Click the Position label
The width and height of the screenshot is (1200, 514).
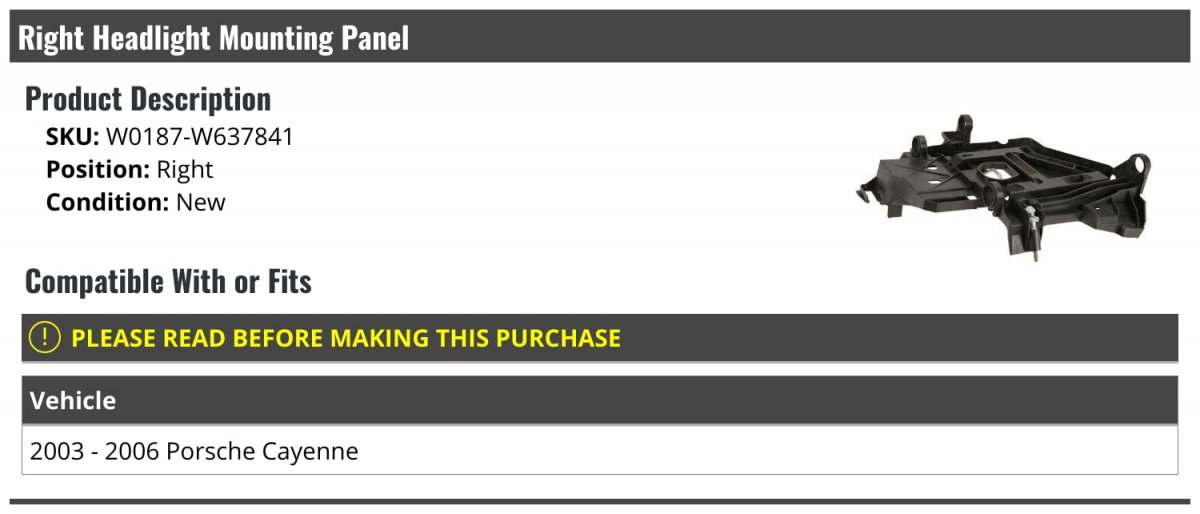click(x=98, y=170)
